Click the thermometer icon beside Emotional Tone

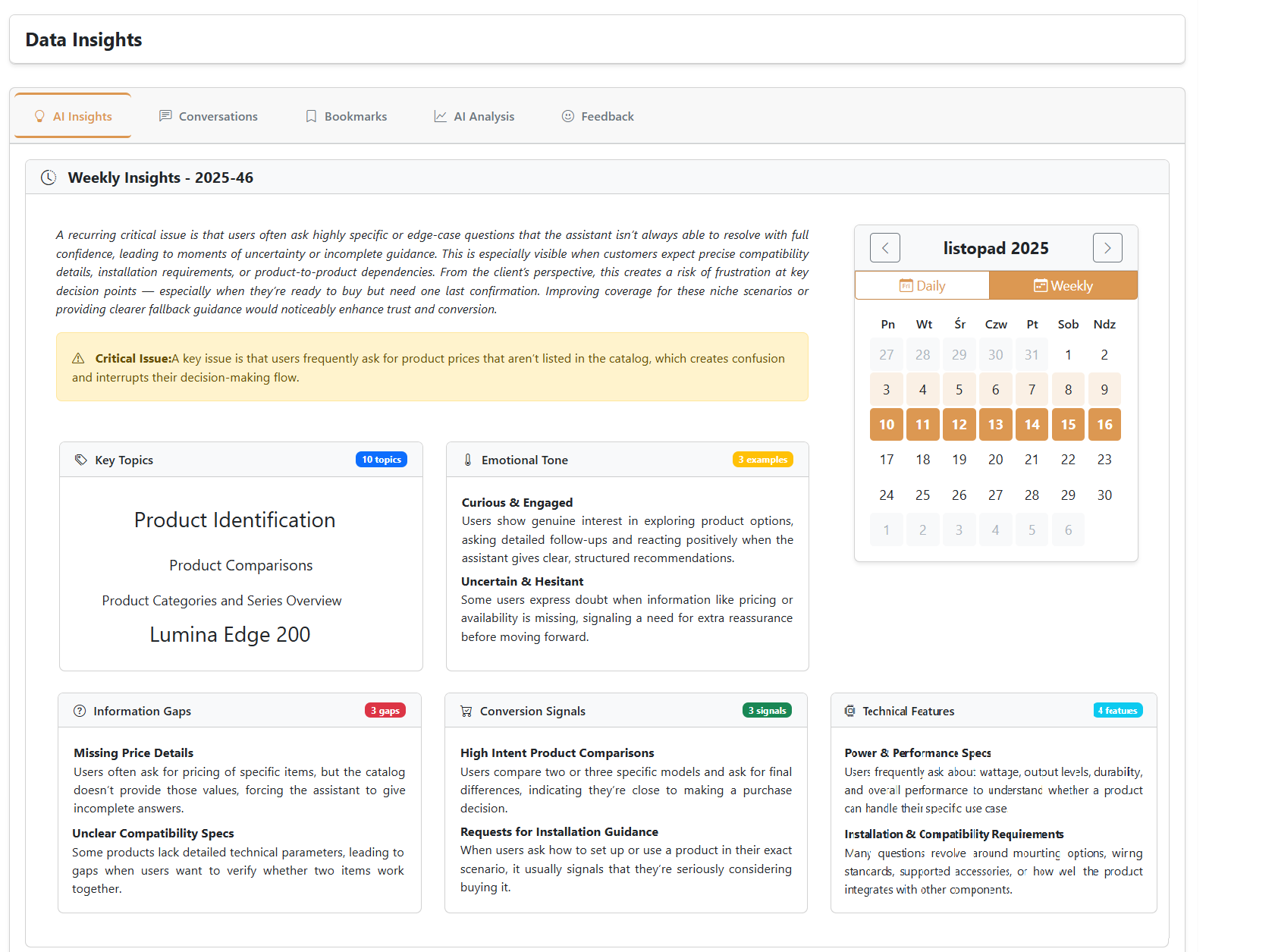click(466, 459)
